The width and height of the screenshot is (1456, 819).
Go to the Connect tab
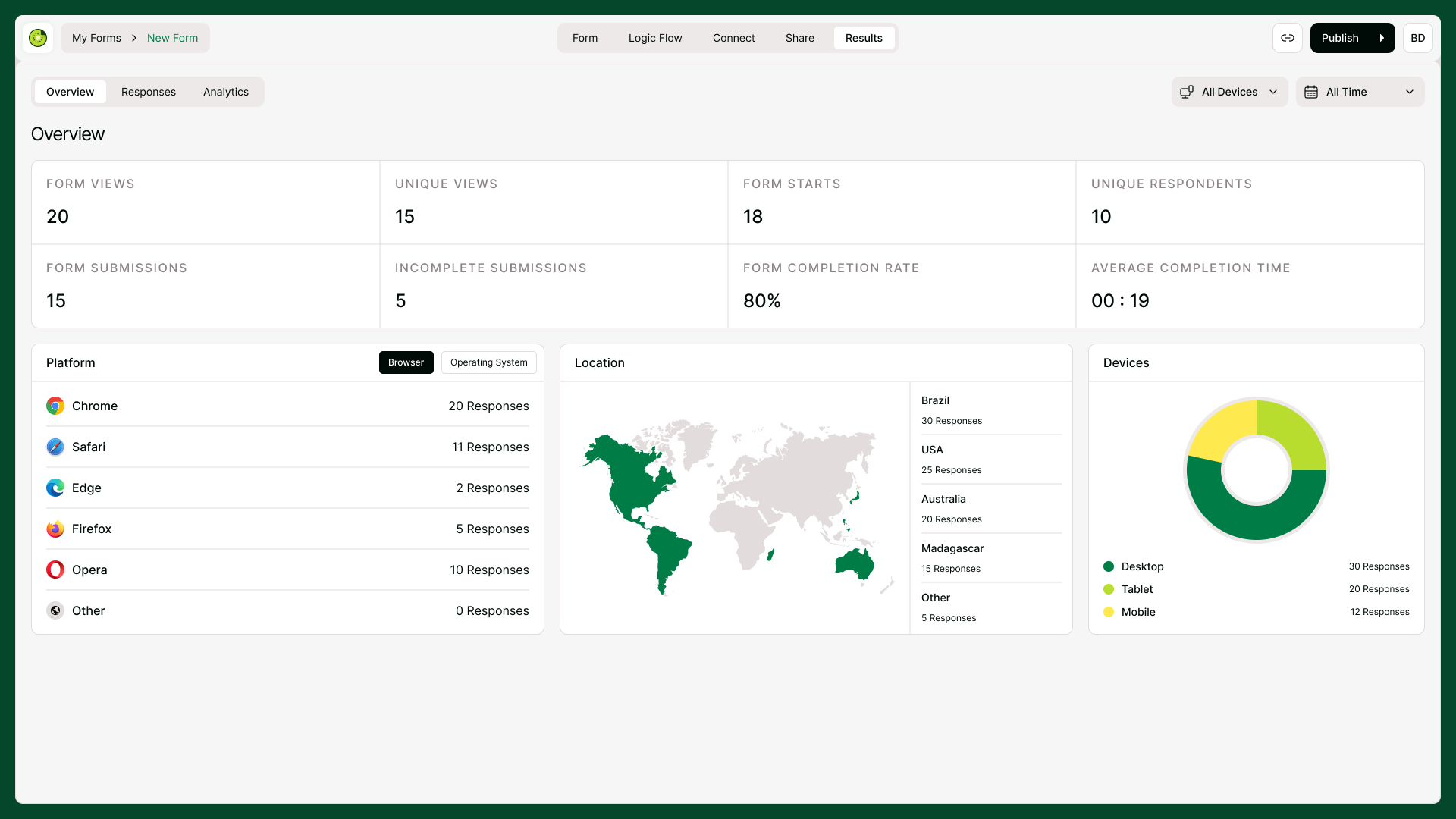click(x=733, y=38)
